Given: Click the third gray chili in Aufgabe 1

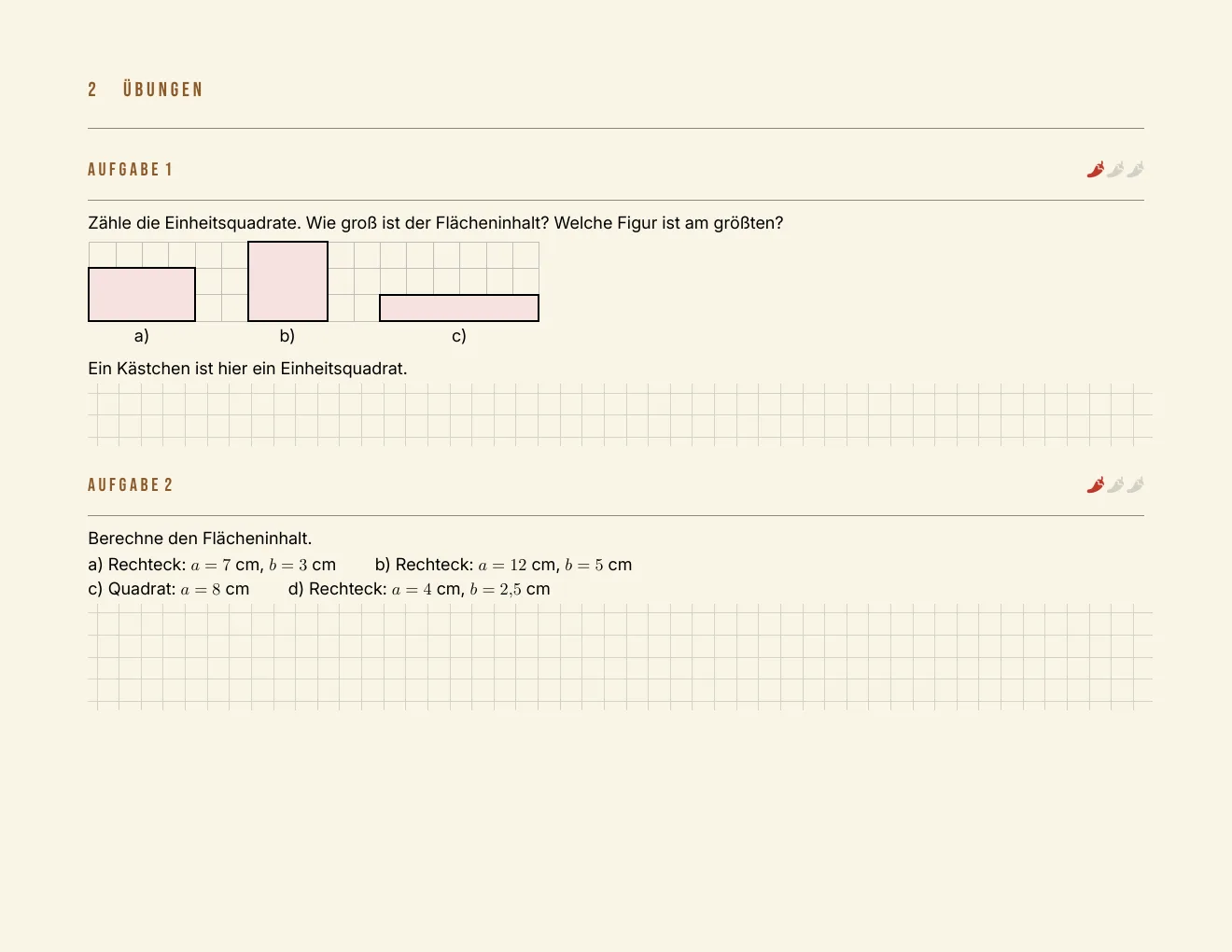Looking at the screenshot, I should point(1135,169).
